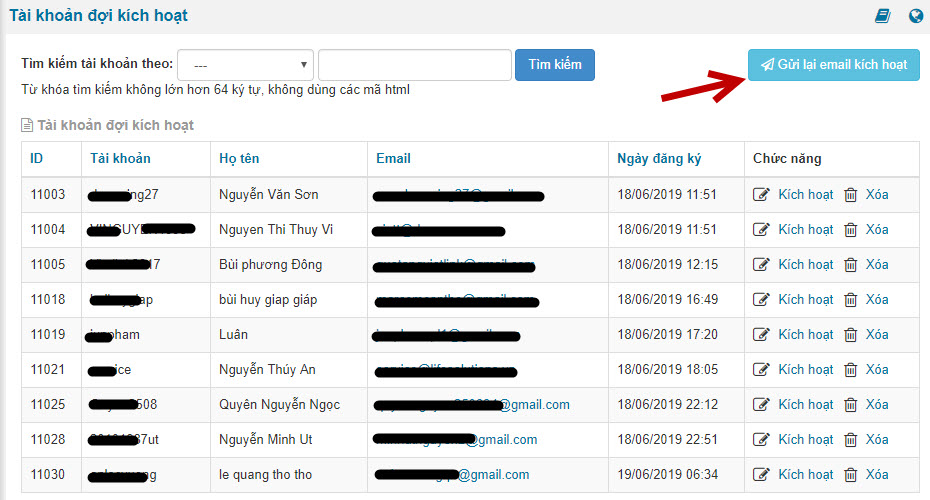Activate account 11004 via Kích hoạt link
This screenshot has height=500, width=930.
805,230
